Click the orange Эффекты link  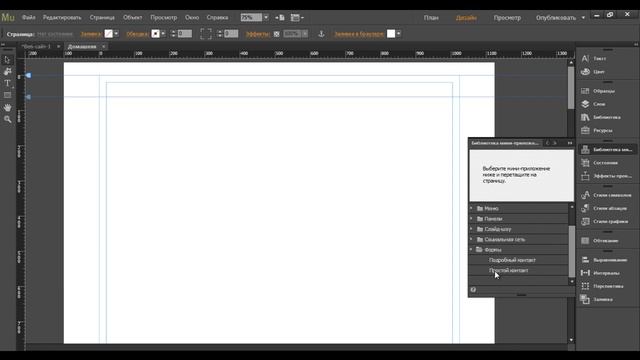tap(258, 34)
